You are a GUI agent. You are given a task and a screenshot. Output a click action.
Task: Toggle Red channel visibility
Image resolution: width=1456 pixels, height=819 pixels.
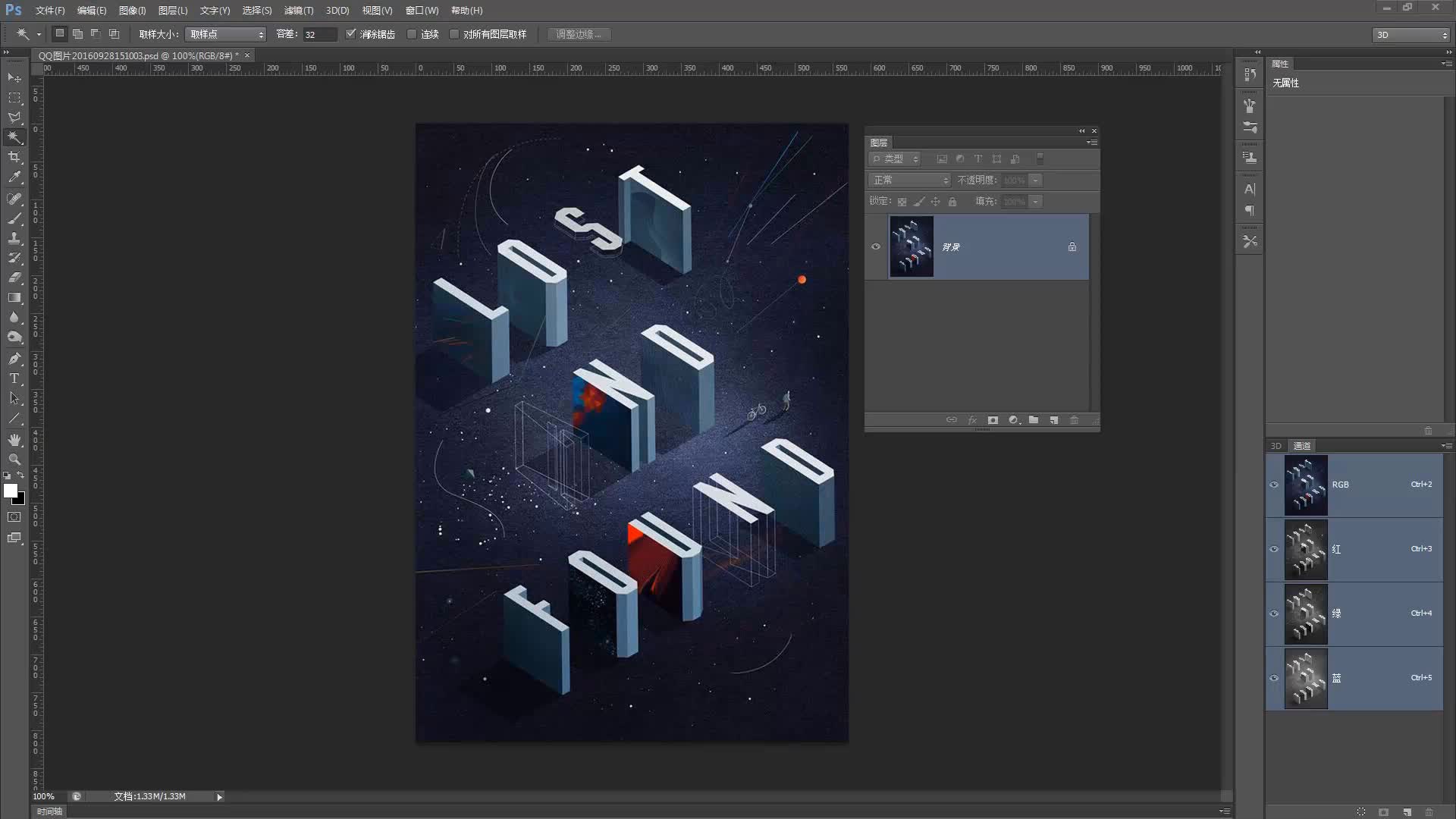coord(1273,548)
